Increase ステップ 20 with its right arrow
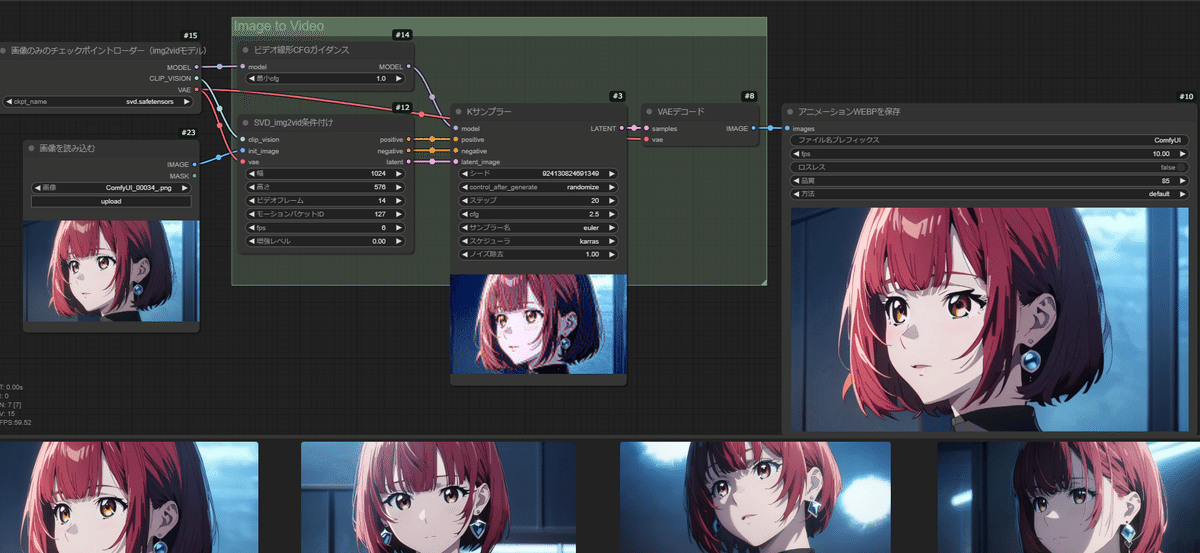 [613, 200]
